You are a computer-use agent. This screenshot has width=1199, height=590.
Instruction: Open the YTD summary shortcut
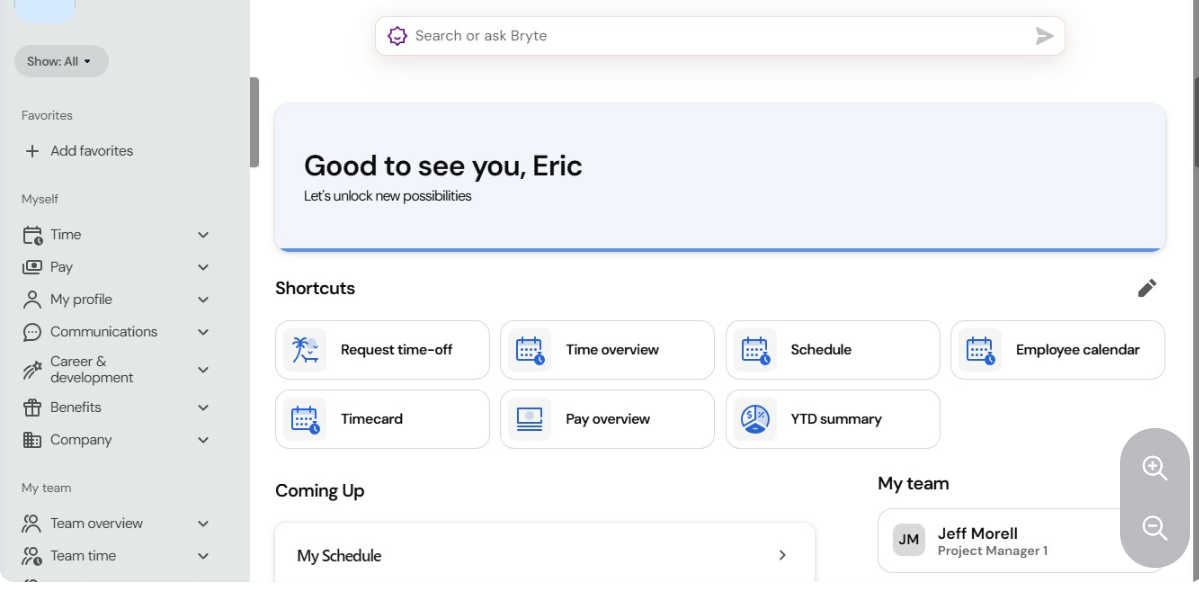833,420
